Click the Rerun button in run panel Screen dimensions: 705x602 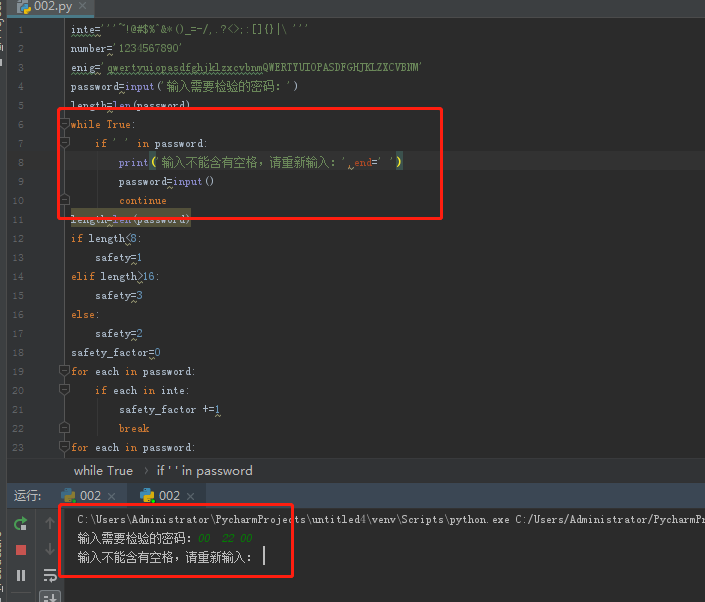(x=20, y=523)
